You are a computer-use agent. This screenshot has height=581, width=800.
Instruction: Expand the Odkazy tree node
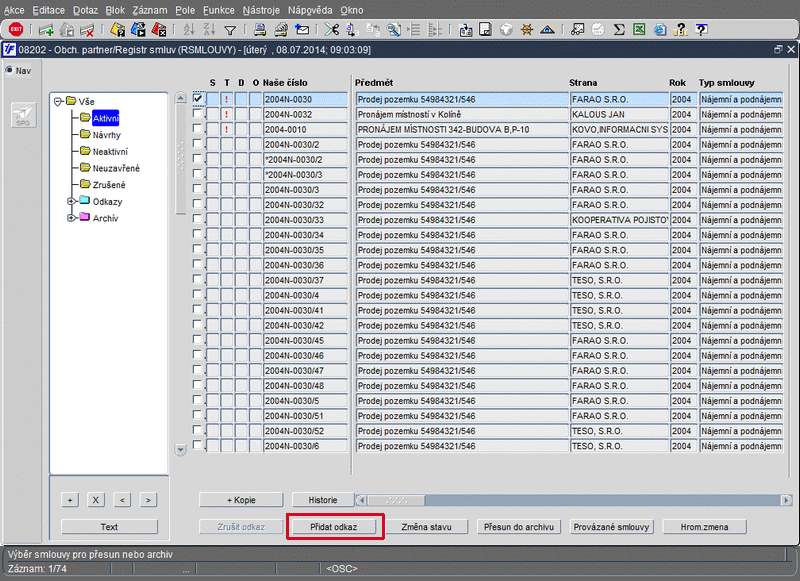click(x=71, y=201)
